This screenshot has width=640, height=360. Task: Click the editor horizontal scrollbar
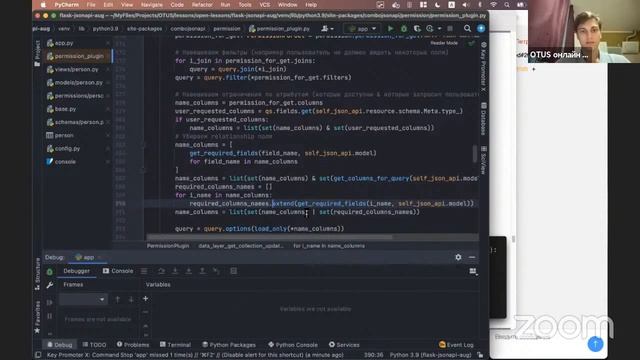pyautogui.click(x=269, y=237)
